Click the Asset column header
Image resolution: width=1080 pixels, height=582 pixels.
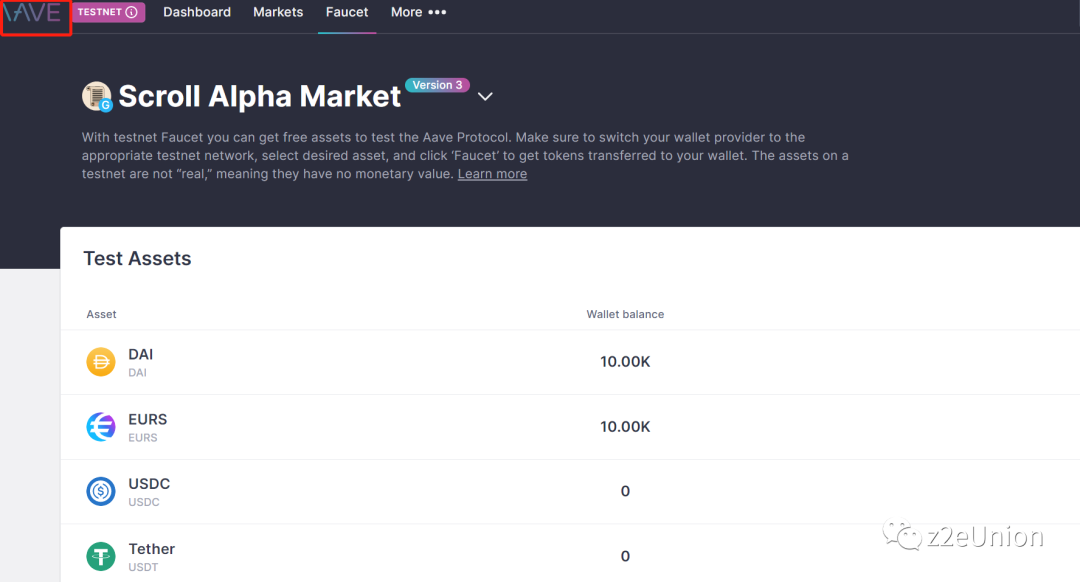[x=102, y=314]
